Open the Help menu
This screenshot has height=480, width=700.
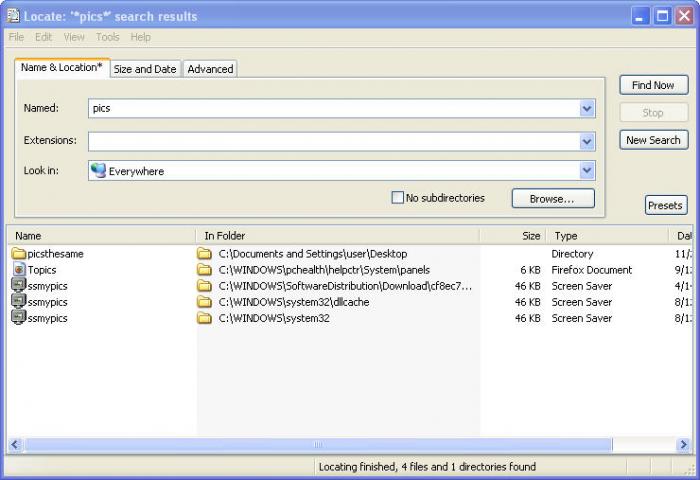pos(140,37)
